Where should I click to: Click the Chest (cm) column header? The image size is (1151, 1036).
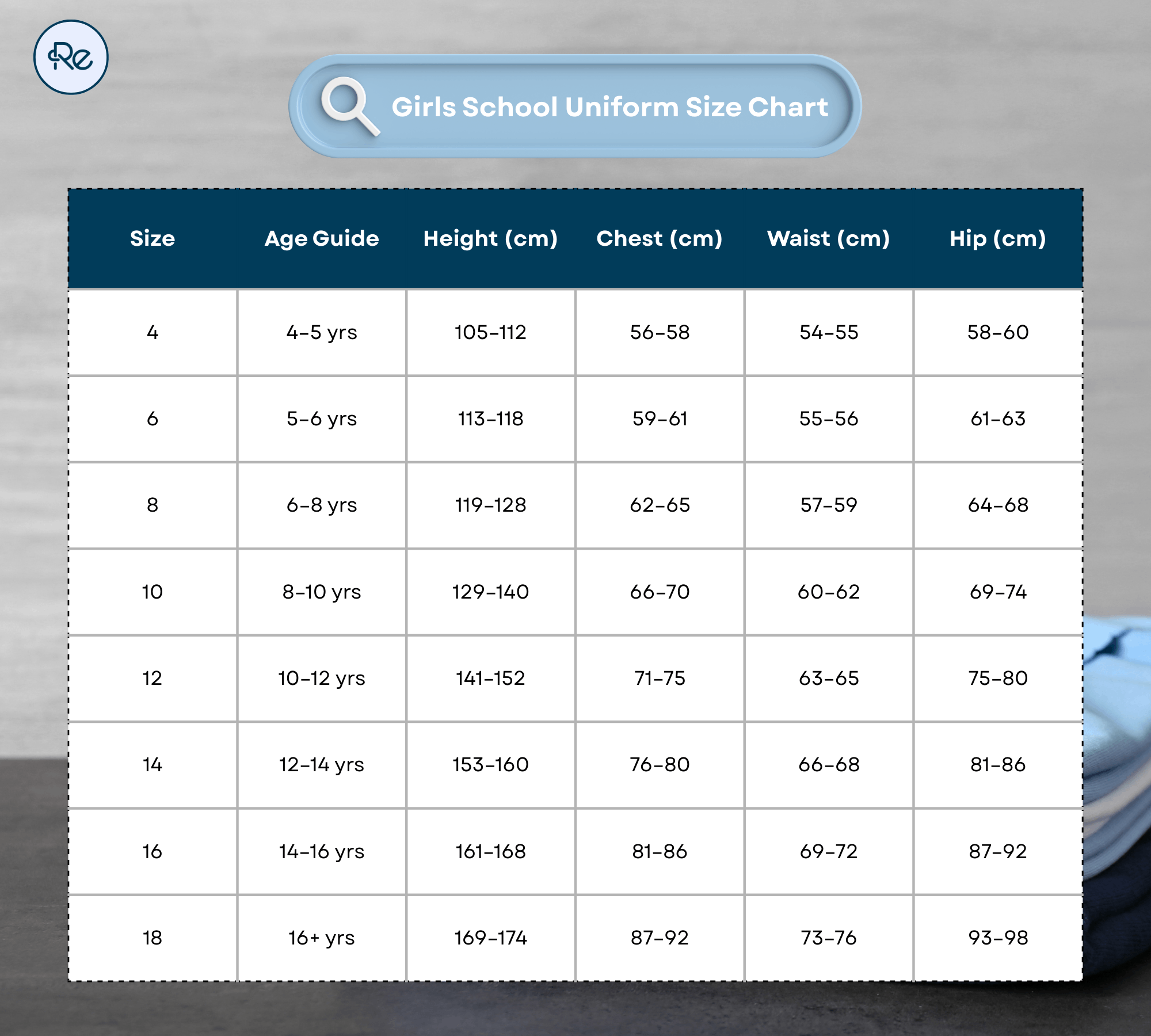click(660, 238)
